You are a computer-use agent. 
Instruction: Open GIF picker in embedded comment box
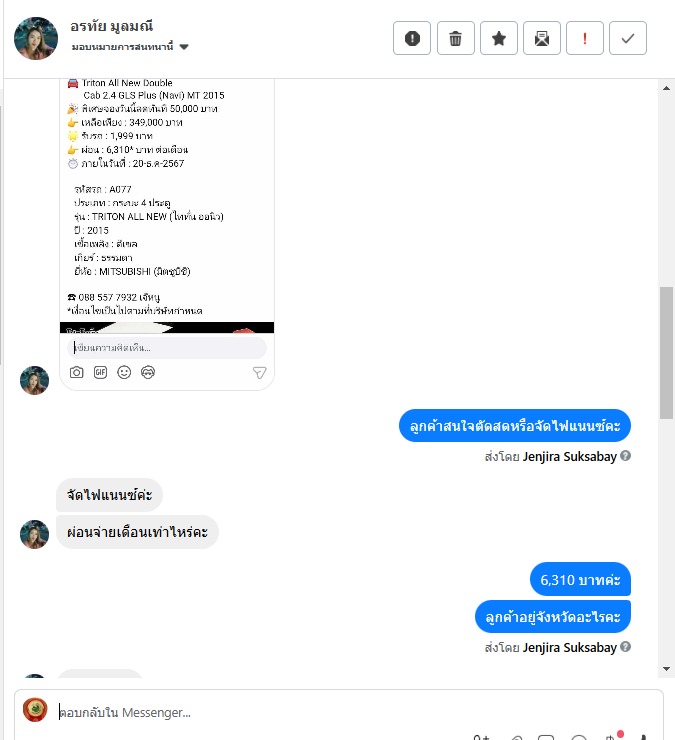pos(100,372)
